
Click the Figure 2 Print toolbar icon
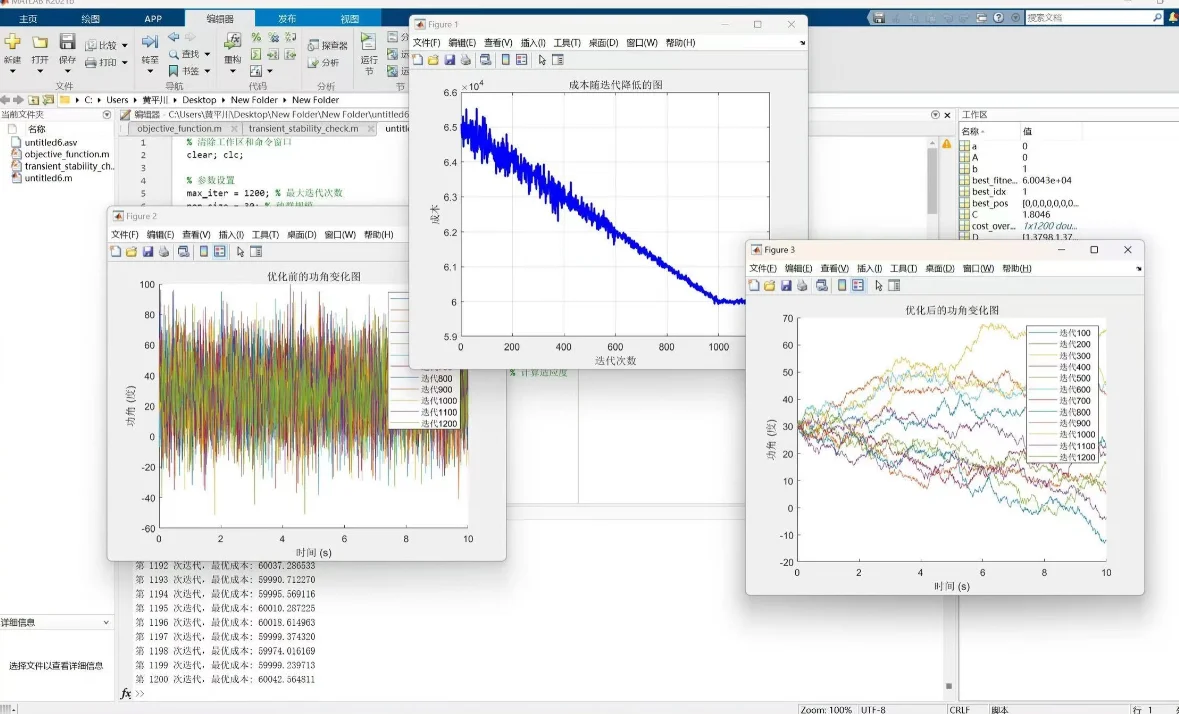[x=163, y=252]
